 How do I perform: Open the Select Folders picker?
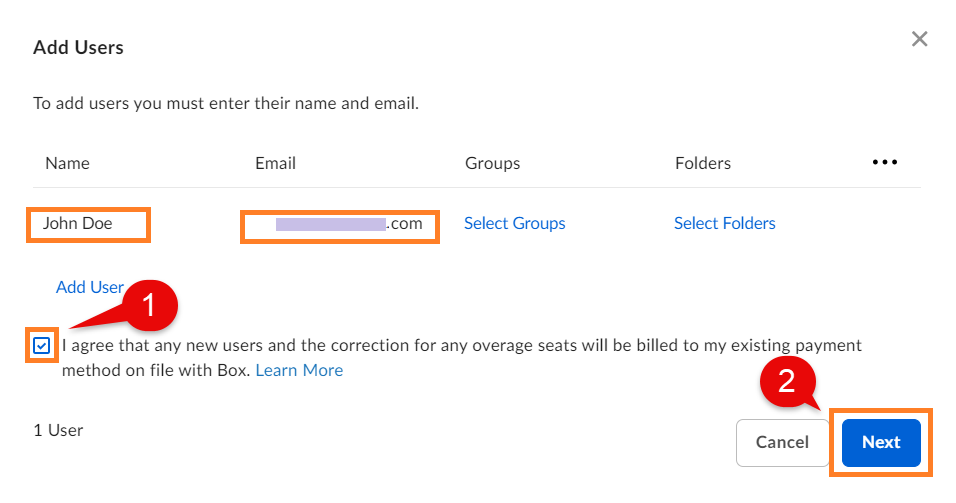pyautogui.click(x=724, y=224)
